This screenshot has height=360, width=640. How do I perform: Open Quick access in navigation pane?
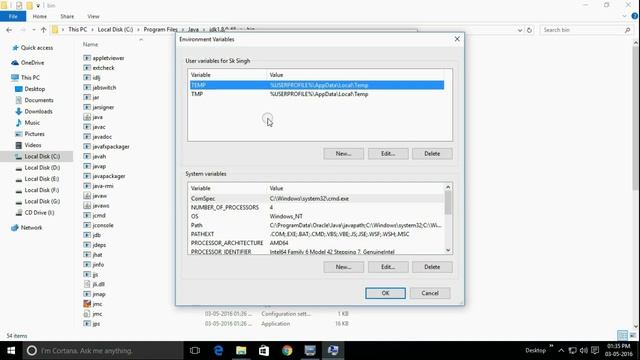37,48
